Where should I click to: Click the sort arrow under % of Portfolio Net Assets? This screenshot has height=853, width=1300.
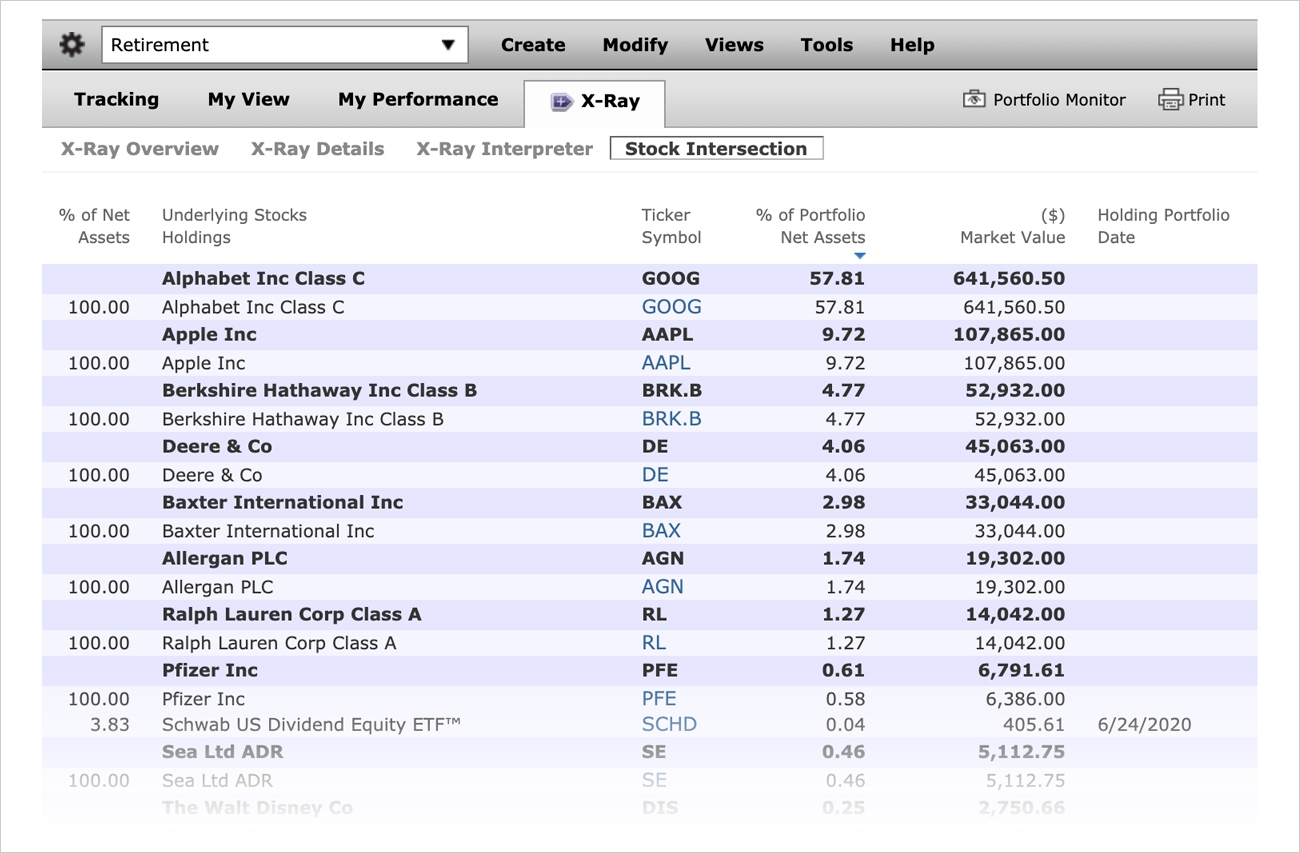[859, 256]
